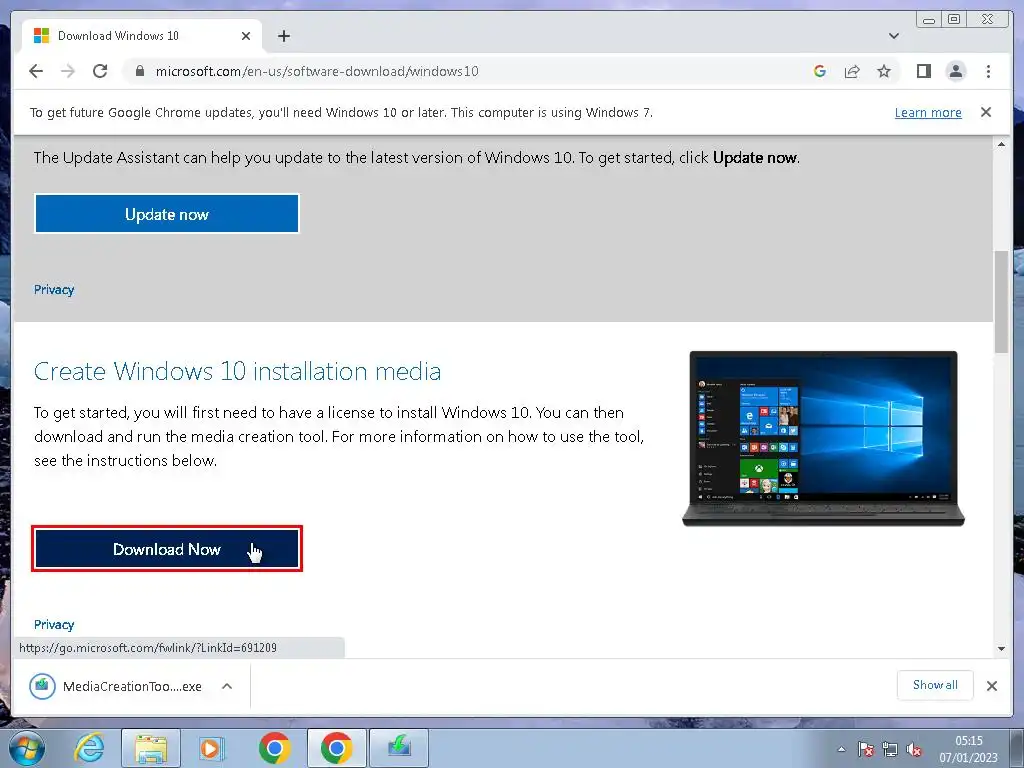Click the share page icon
1024x768 pixels.
point(852,71)
